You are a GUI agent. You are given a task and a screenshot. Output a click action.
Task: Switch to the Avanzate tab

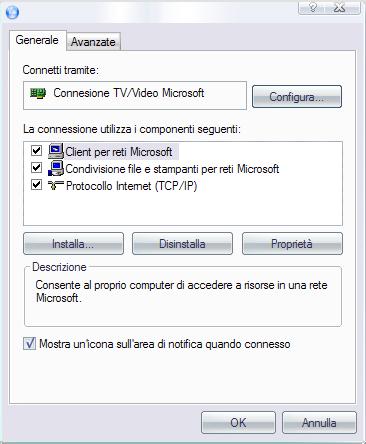tap(93, 42)
